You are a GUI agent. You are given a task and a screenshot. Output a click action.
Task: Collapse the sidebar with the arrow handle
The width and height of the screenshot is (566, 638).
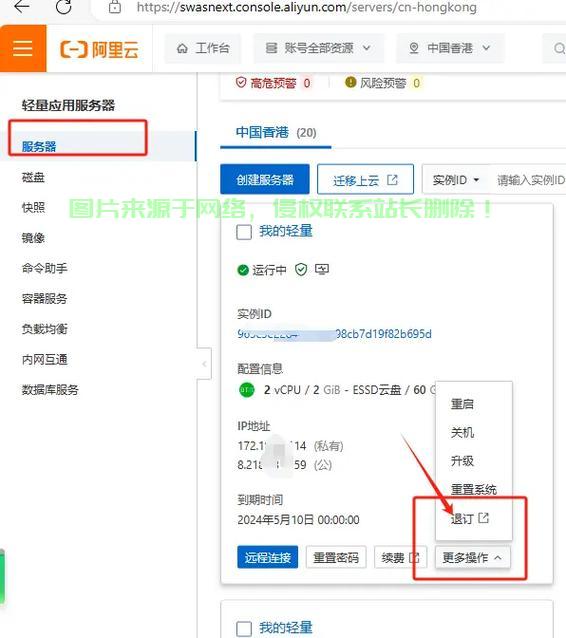(x=204, y=364)
